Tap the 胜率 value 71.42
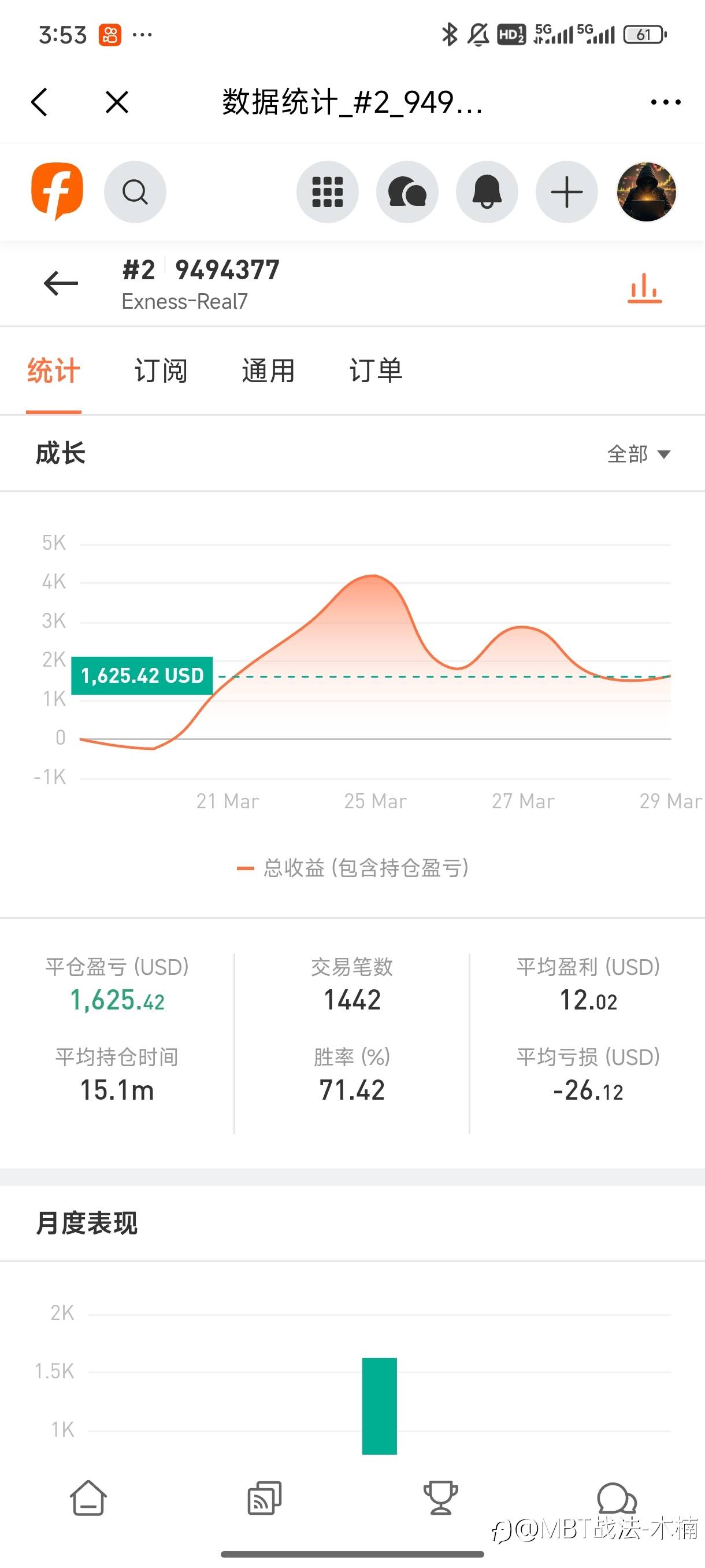 pyautogui.click(x=352, y=1090)
